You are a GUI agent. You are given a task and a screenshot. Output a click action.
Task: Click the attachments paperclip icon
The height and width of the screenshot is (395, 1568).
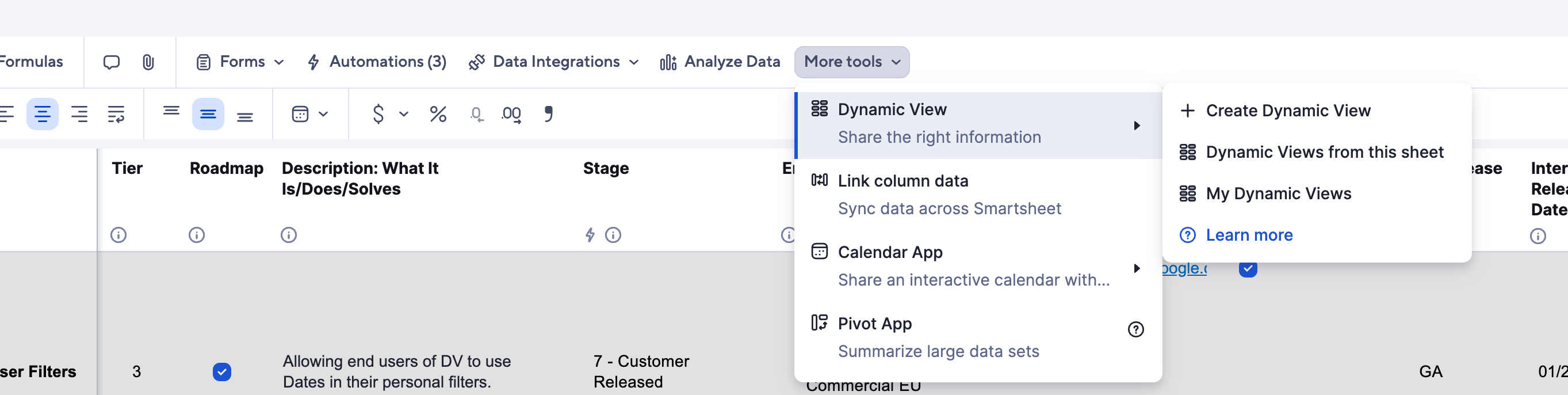click(146, 62)
